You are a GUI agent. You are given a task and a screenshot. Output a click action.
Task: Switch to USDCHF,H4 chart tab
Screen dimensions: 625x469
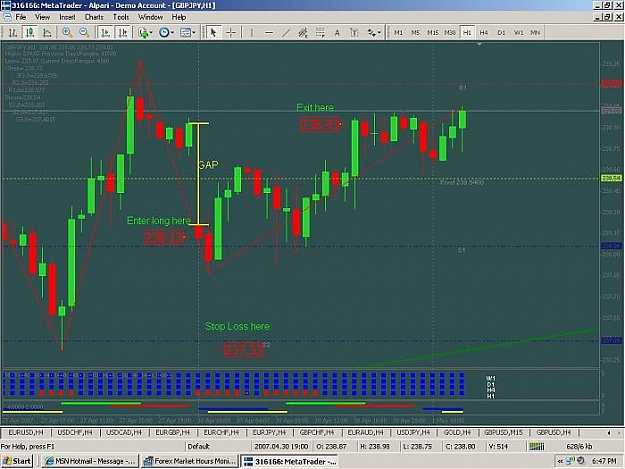tap(75, 432)
